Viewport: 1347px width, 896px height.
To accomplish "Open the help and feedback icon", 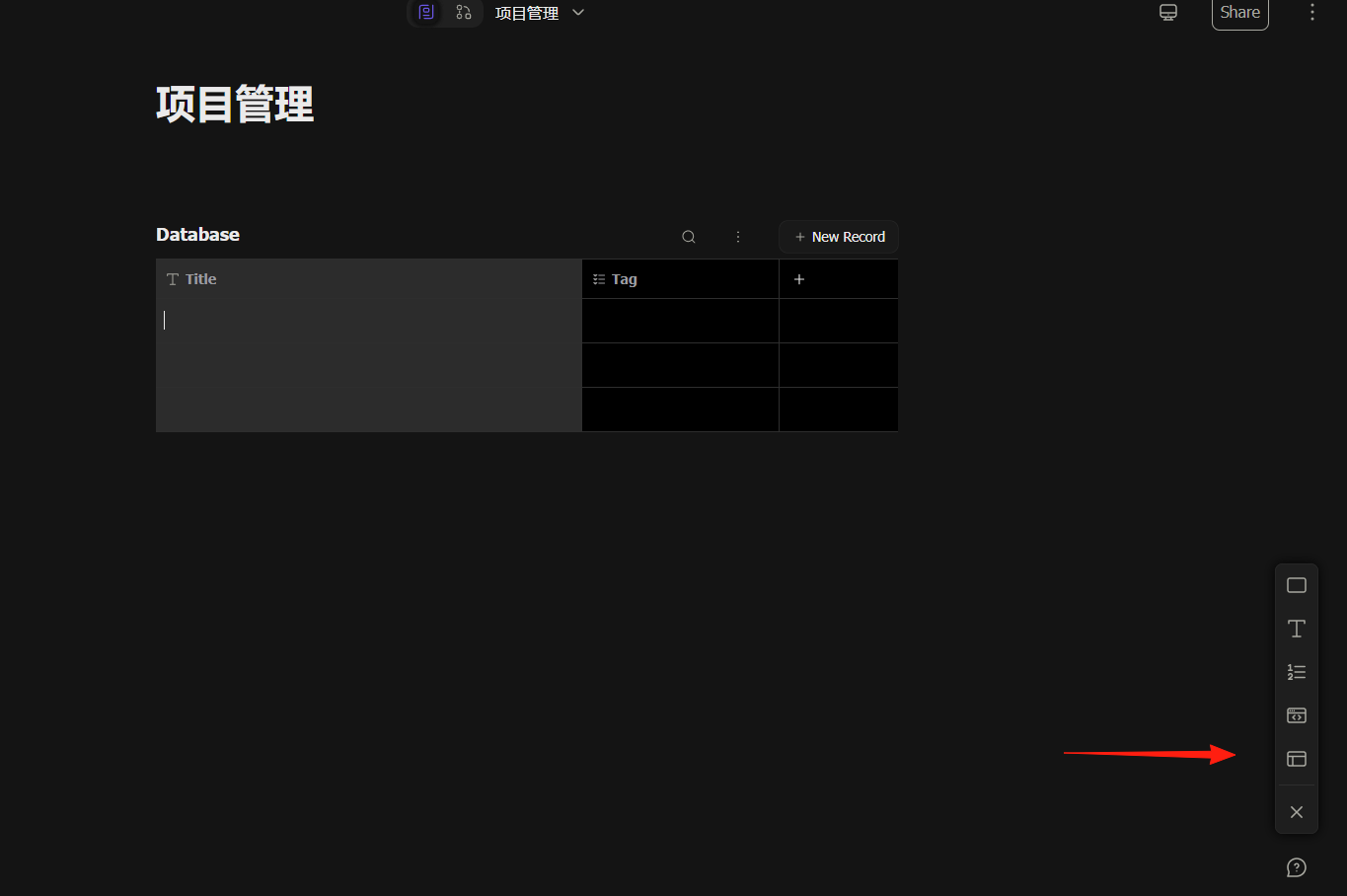I will pyautogui.click(x=1297, y=867).
